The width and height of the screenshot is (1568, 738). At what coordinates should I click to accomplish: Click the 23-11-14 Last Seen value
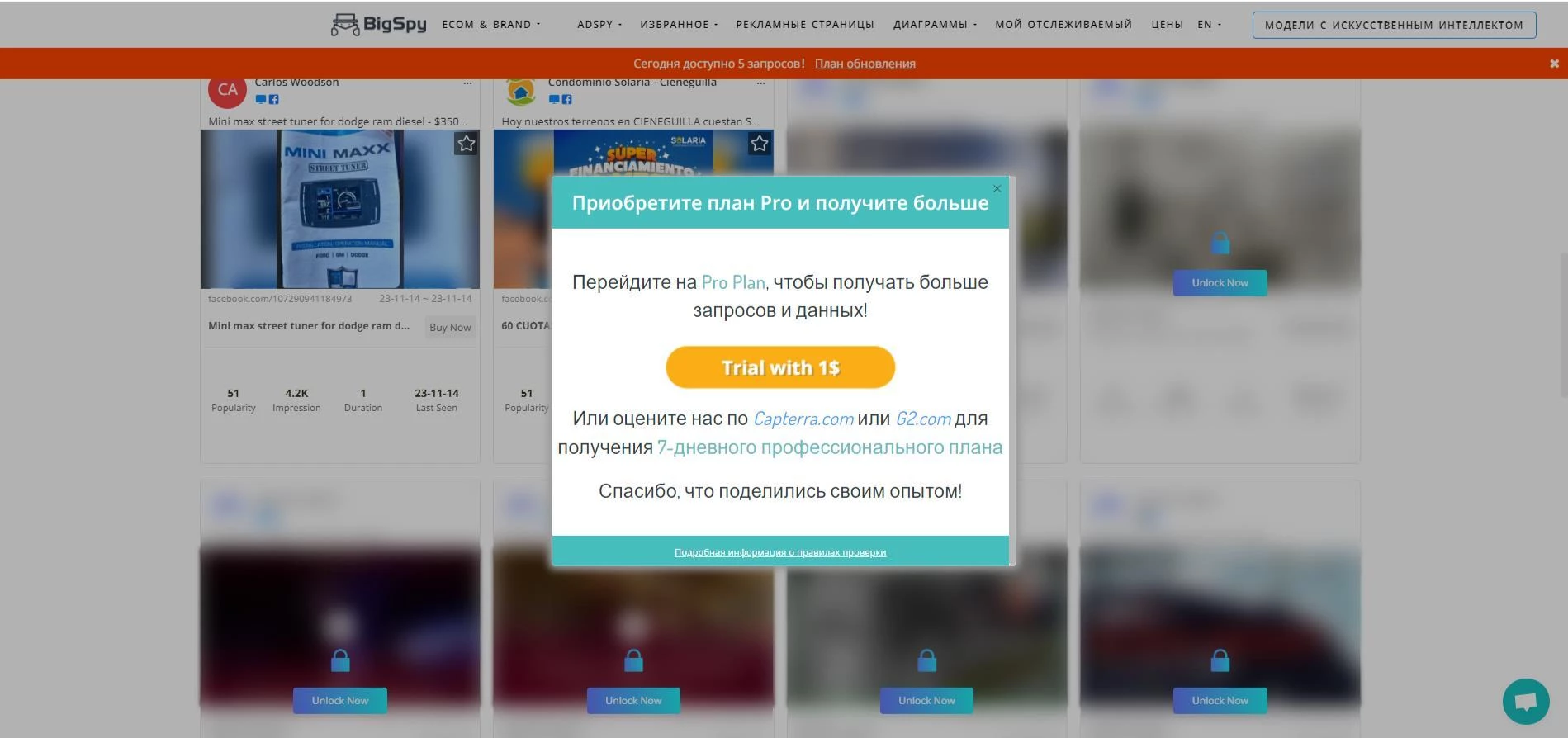[437, 393]
